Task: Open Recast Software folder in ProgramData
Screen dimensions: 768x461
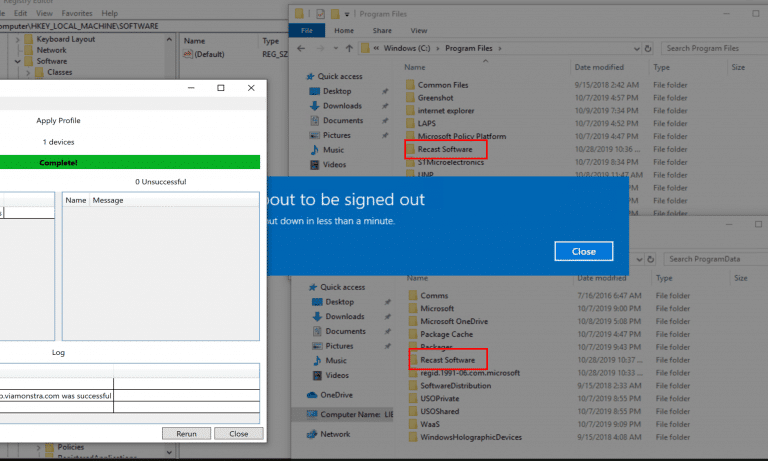Action: (445, 358)
